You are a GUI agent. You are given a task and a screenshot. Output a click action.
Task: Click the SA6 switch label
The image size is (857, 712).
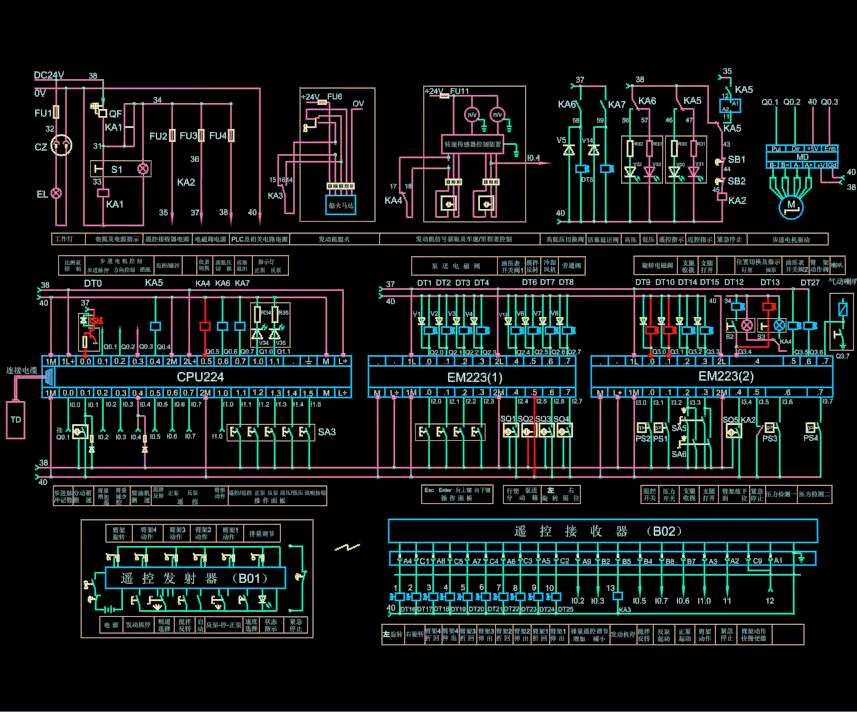[x=679, y=454]
